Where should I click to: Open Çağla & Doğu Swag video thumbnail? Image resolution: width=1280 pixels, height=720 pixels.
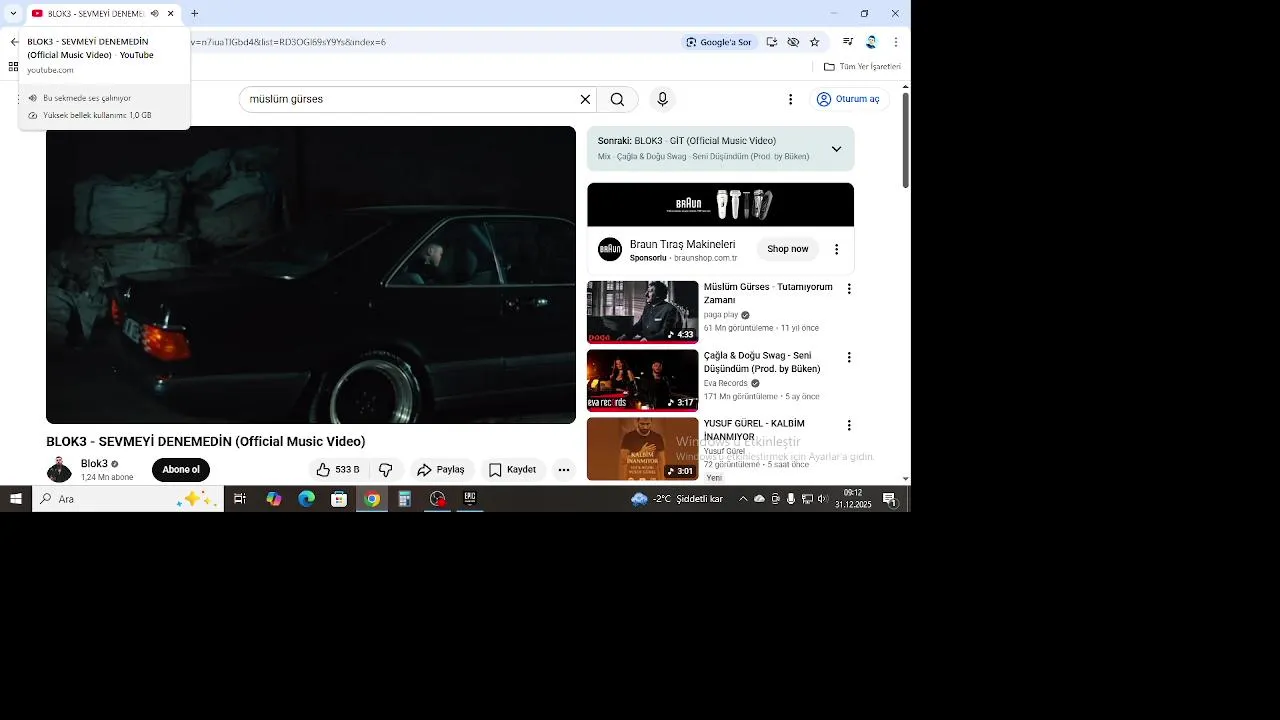[x=642, y=380]
